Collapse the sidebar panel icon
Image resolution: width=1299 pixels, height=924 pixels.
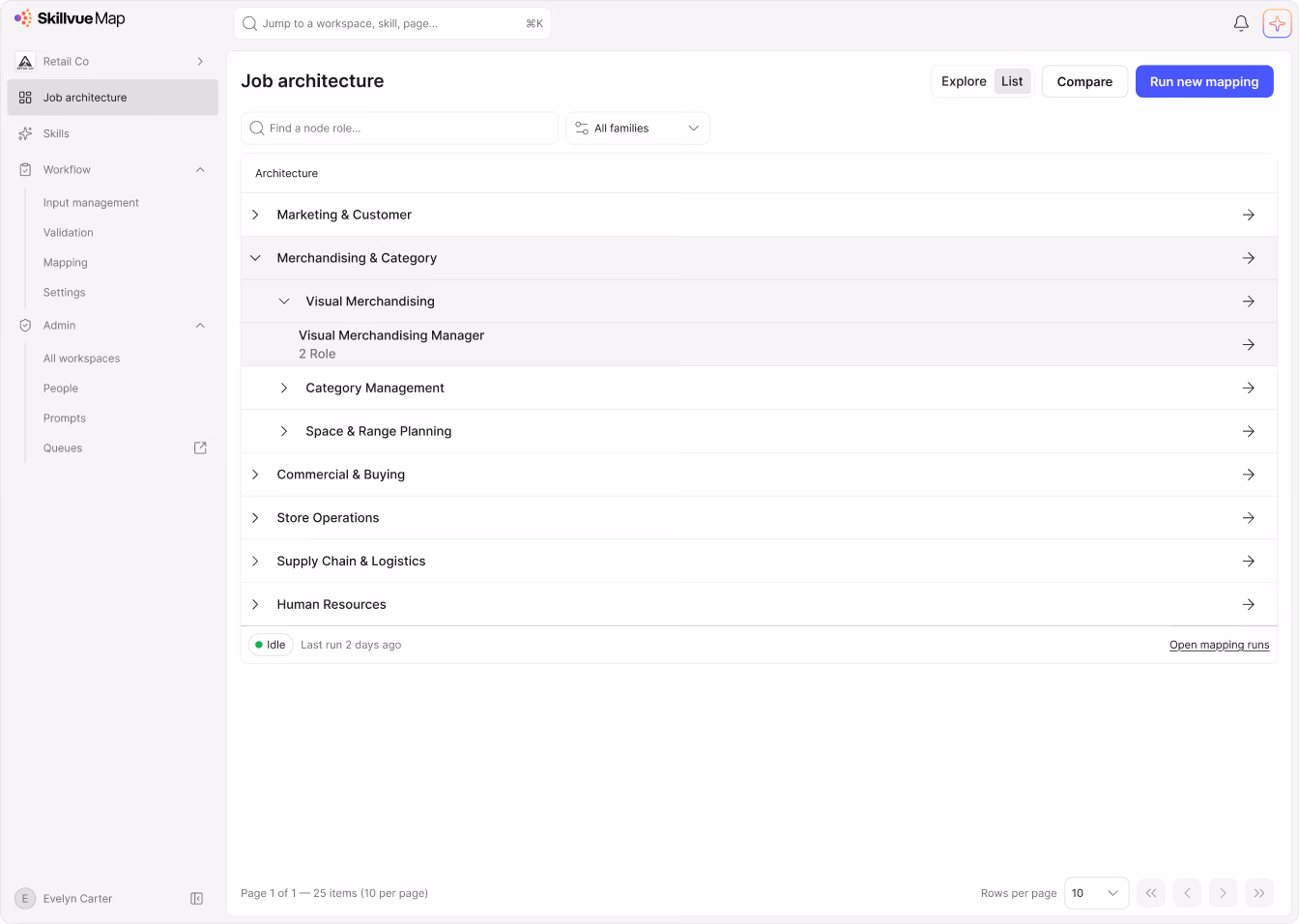pyautogui.click(x=196, y=899)
